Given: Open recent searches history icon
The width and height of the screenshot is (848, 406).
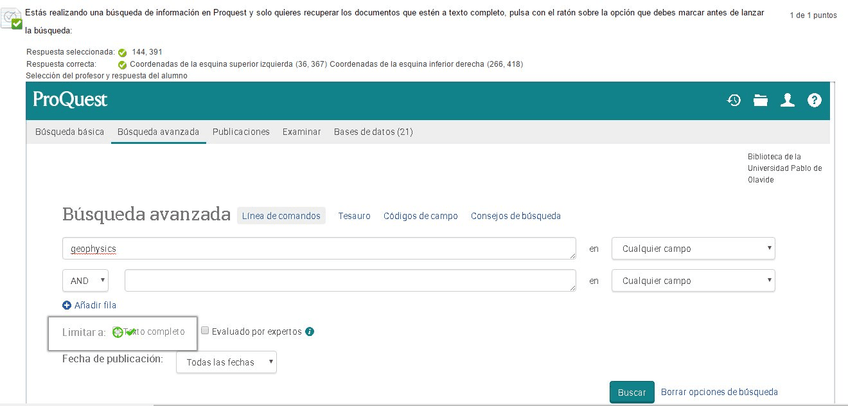Looking at the screenshot, I should pos(734,100).
